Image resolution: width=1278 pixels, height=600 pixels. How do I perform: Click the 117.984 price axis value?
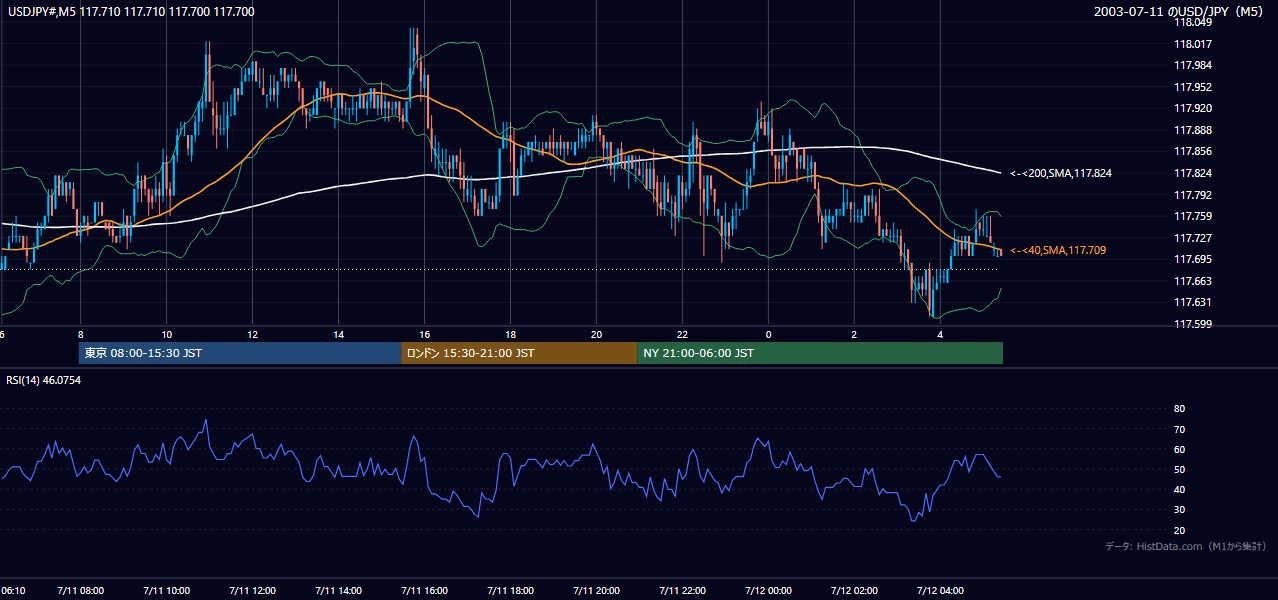click(x=1193, y=65)
